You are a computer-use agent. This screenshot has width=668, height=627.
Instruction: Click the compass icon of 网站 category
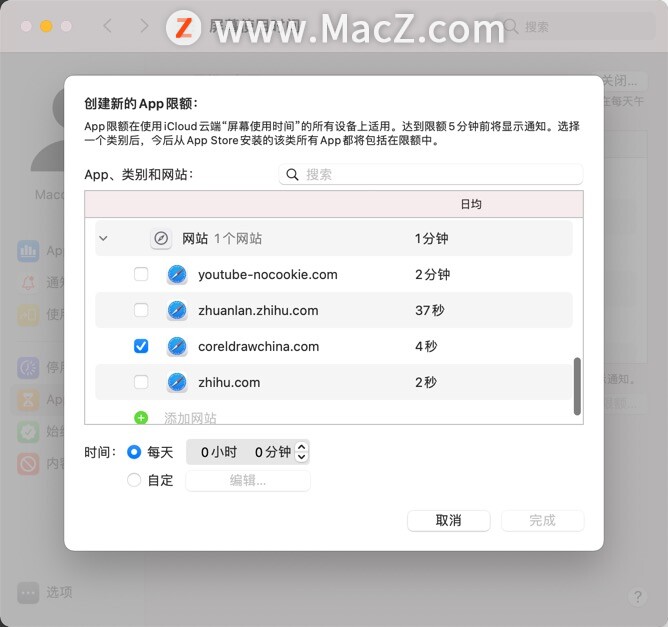click(x=161, y=238)
